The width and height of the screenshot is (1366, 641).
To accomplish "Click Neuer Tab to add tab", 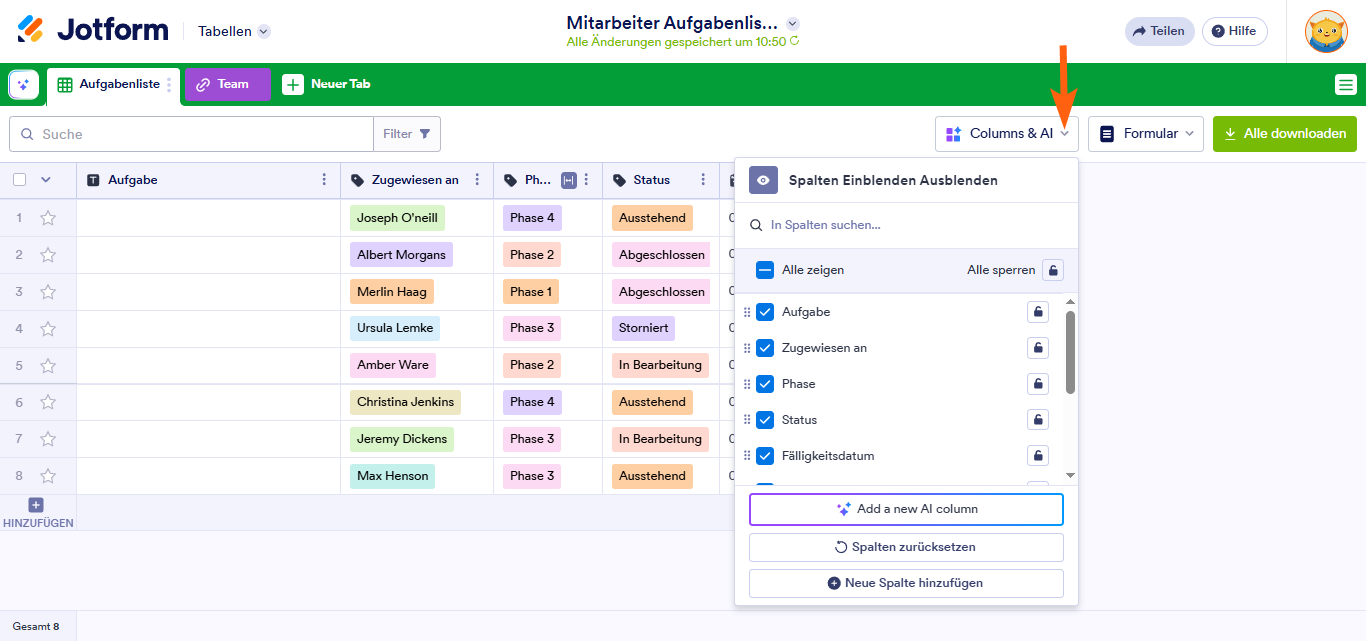I will pos(327,84).
